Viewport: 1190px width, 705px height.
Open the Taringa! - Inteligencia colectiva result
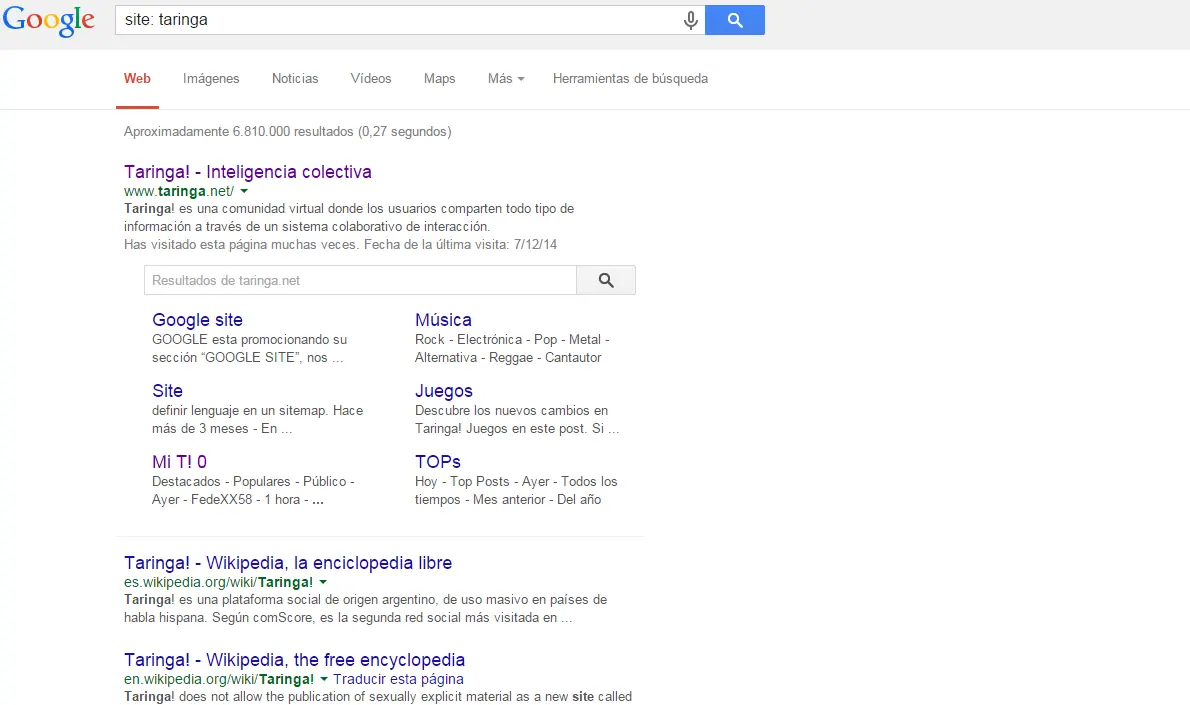(x=247, y=171)
